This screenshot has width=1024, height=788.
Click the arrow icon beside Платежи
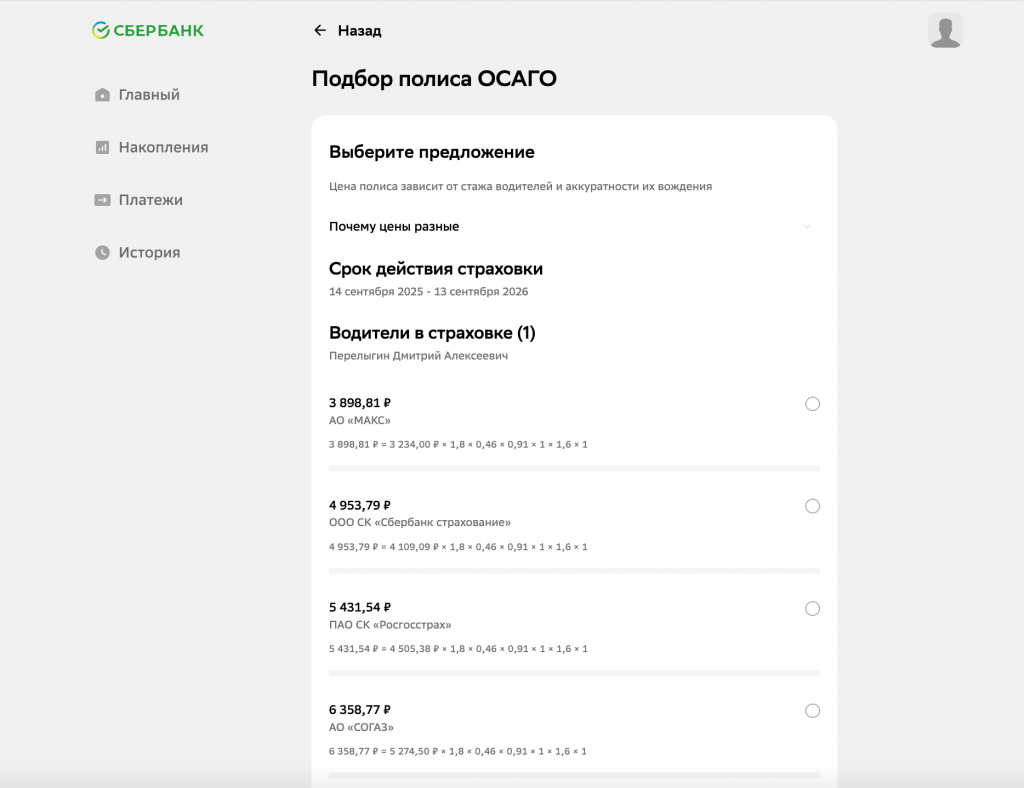102,200
